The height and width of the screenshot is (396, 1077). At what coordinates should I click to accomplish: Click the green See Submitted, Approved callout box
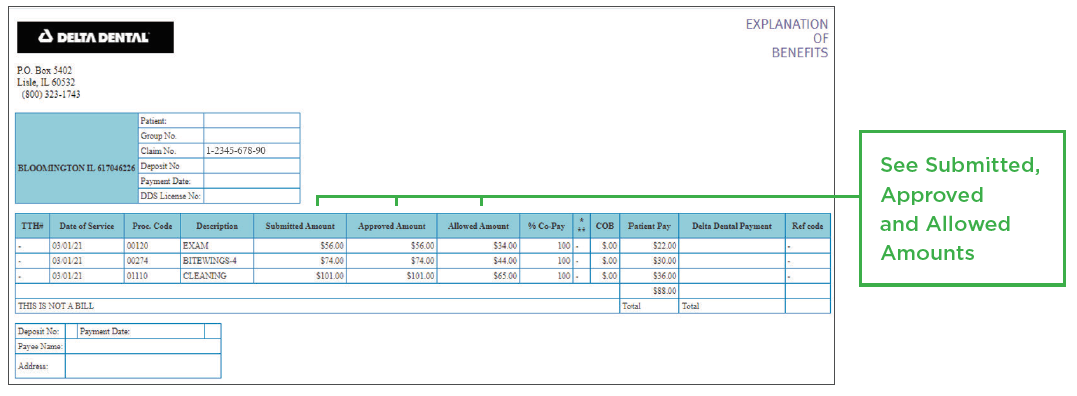click(962, 209)
